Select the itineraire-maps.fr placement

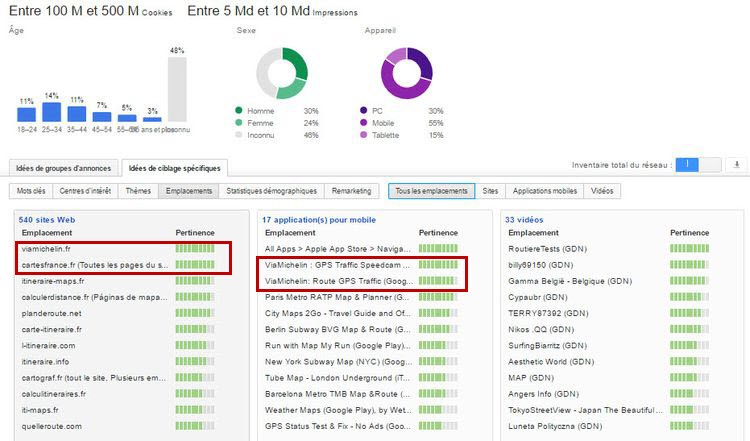tap(53, 281)
